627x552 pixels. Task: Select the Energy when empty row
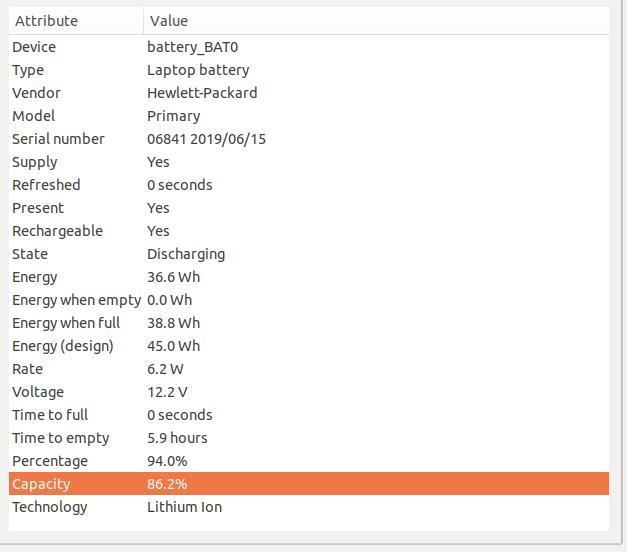pyautogui.click(x=309, y=300)
